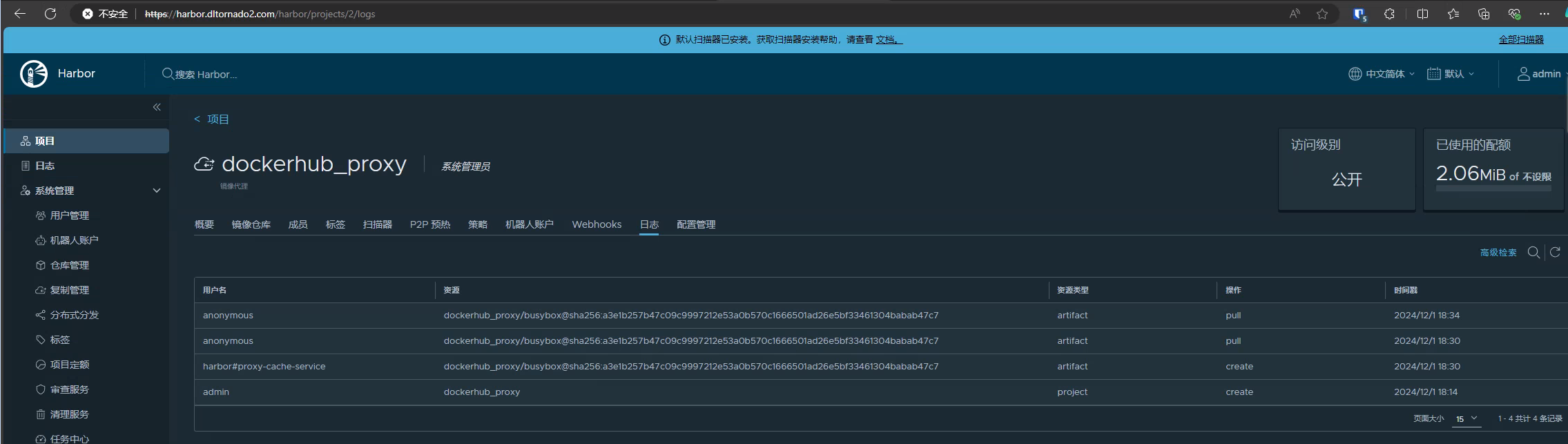Change the page size dropdown showing 15
1568x444 pixels.
point(1466,418)
